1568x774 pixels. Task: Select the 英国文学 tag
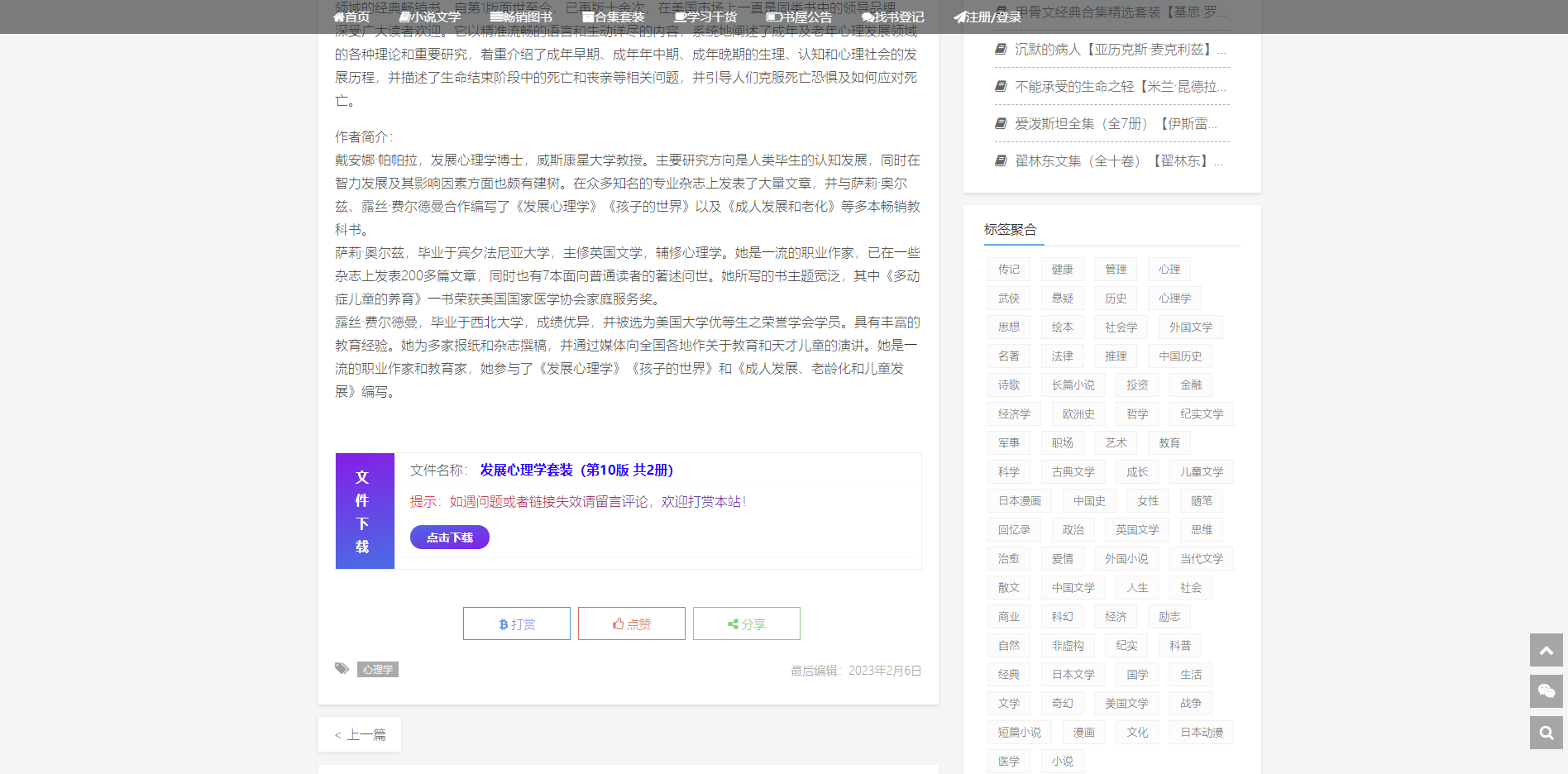(1137, 530)
